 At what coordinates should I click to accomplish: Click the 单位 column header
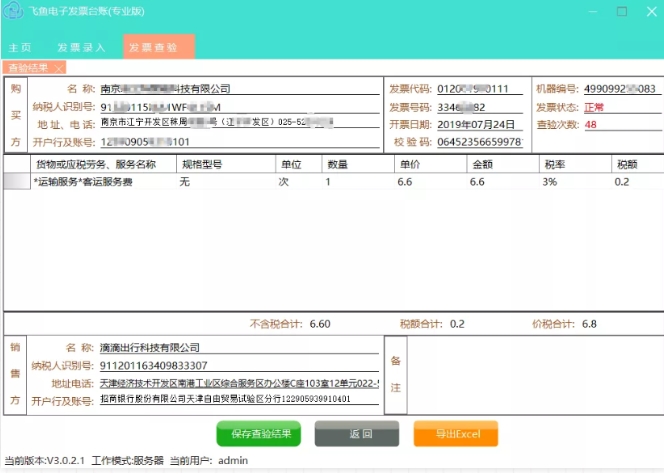point(299,164)
